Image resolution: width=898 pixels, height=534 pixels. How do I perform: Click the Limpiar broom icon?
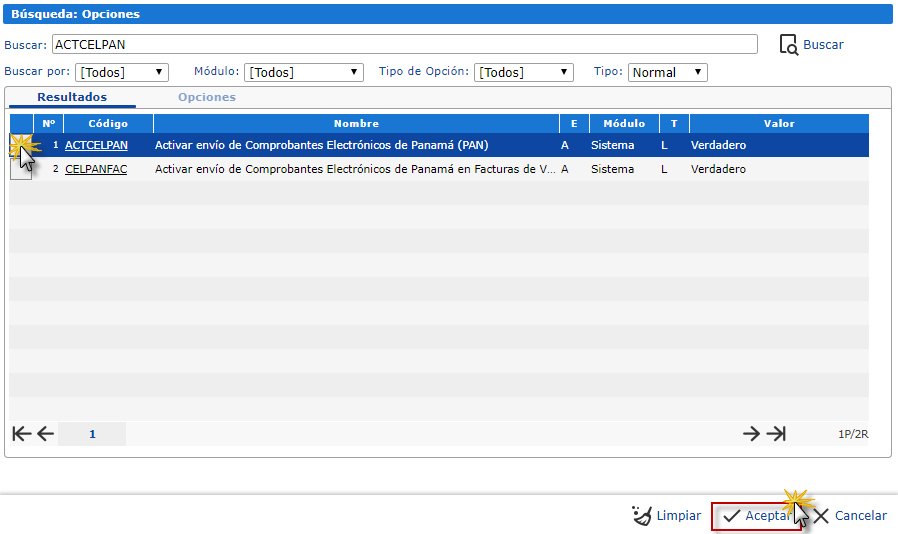pyautogui.click(x=641, y=515)
